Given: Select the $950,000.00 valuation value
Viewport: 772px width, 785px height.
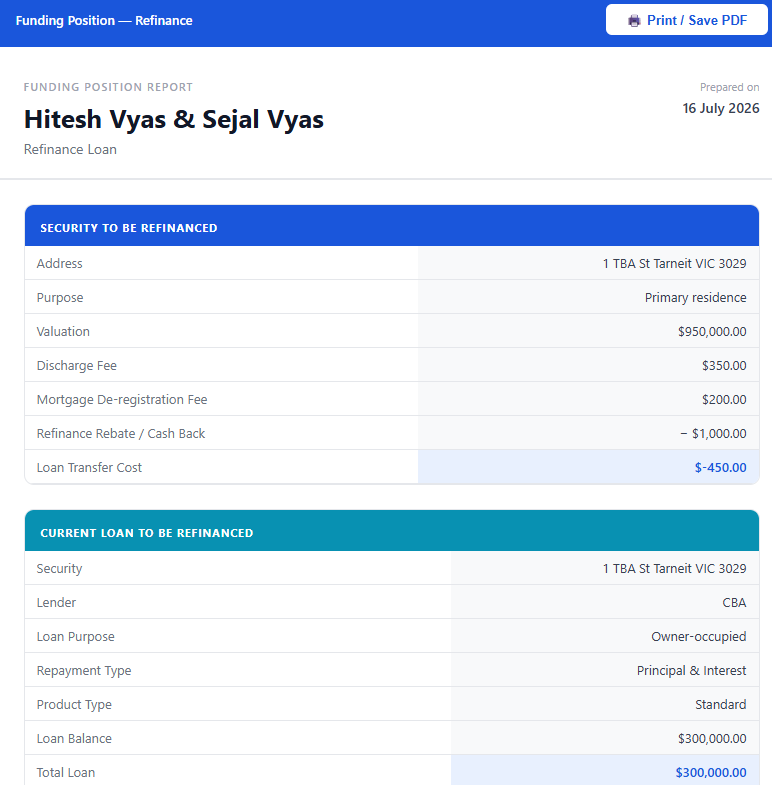Looking at the screenshot, I should pyautogui.click(x=712, y=331).
